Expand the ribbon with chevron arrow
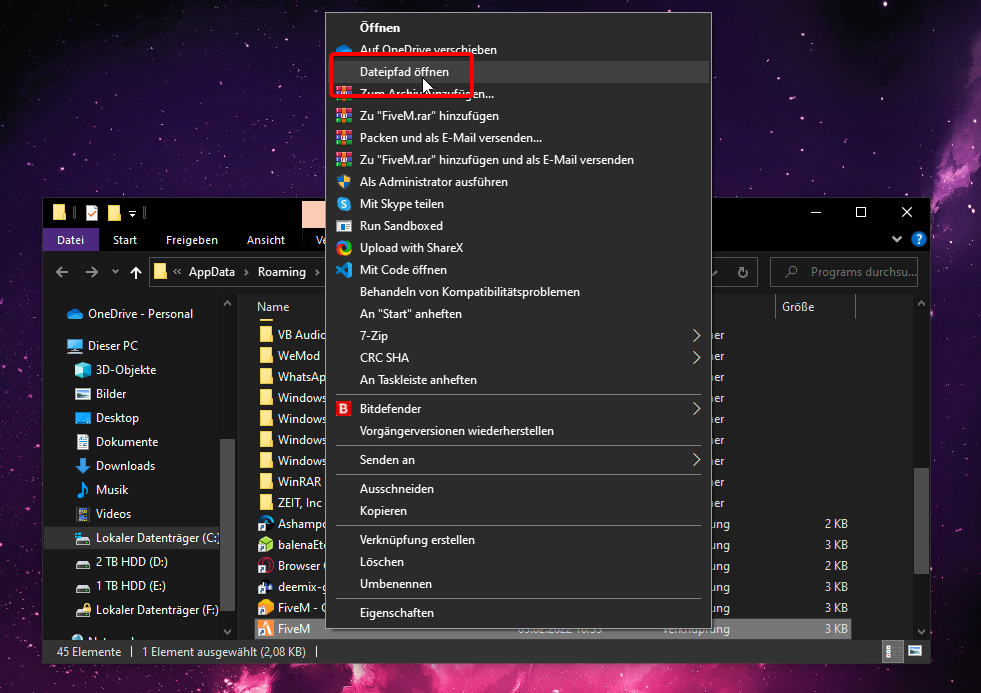This screenshot has width=981, height=693. click(x=897, y=240)
